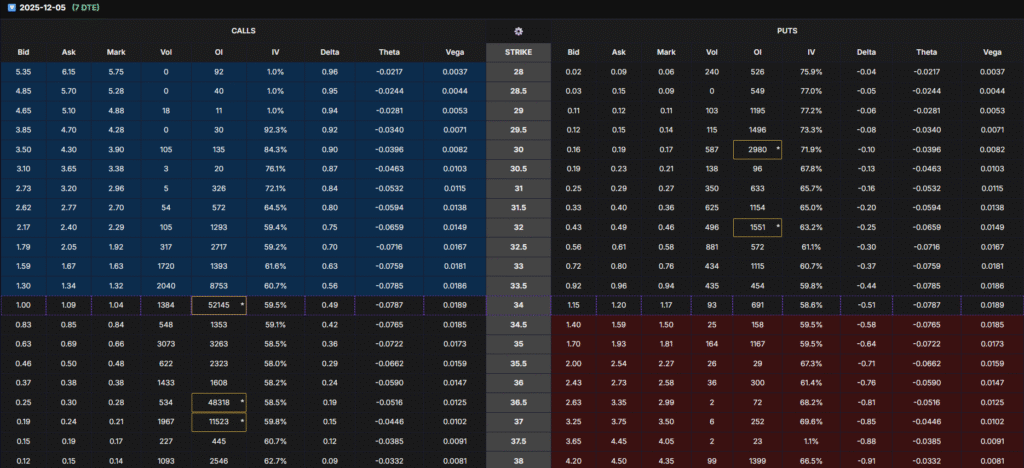
Task: Sort puts by the Vega column header
Action: [992, 52]
